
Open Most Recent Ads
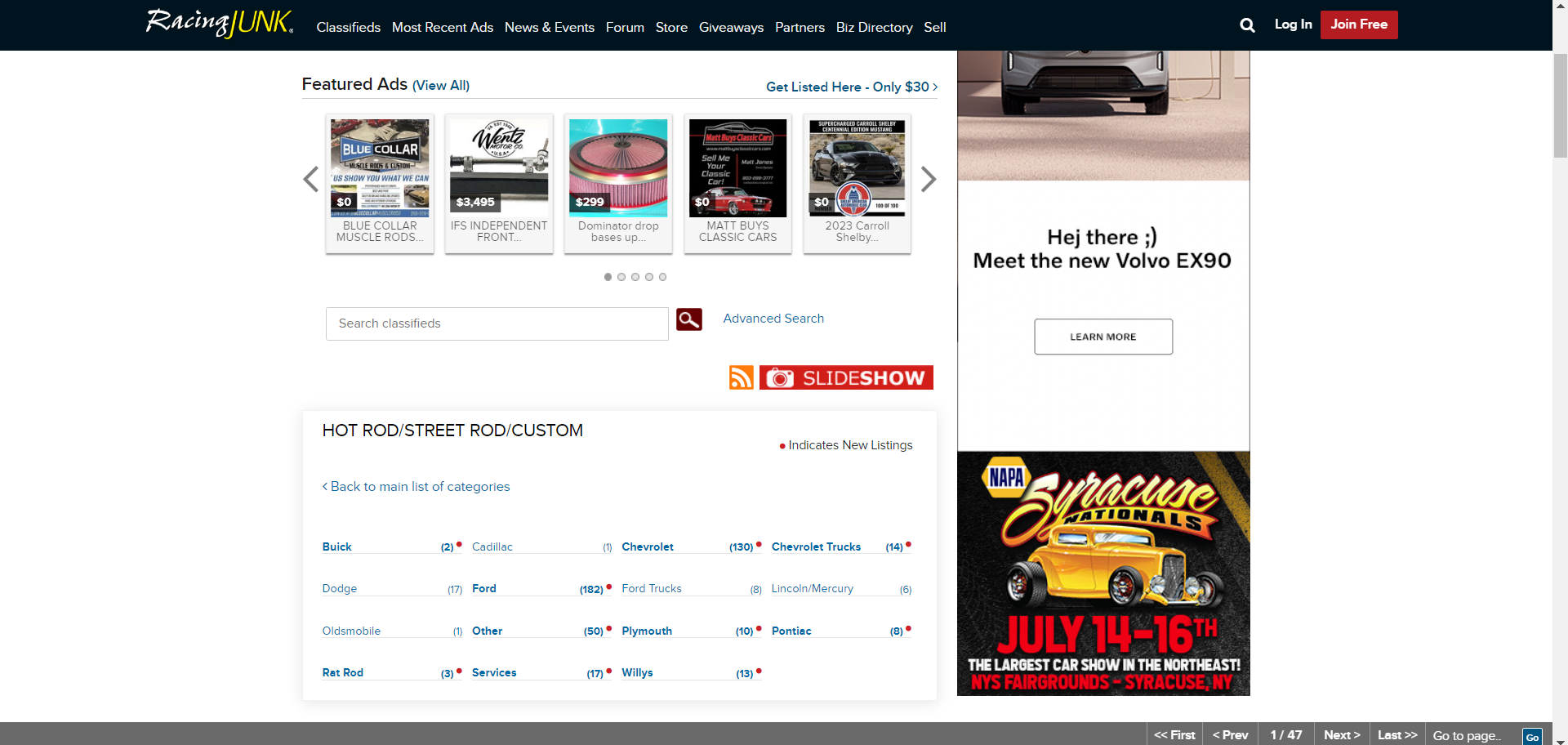point(443,27)
